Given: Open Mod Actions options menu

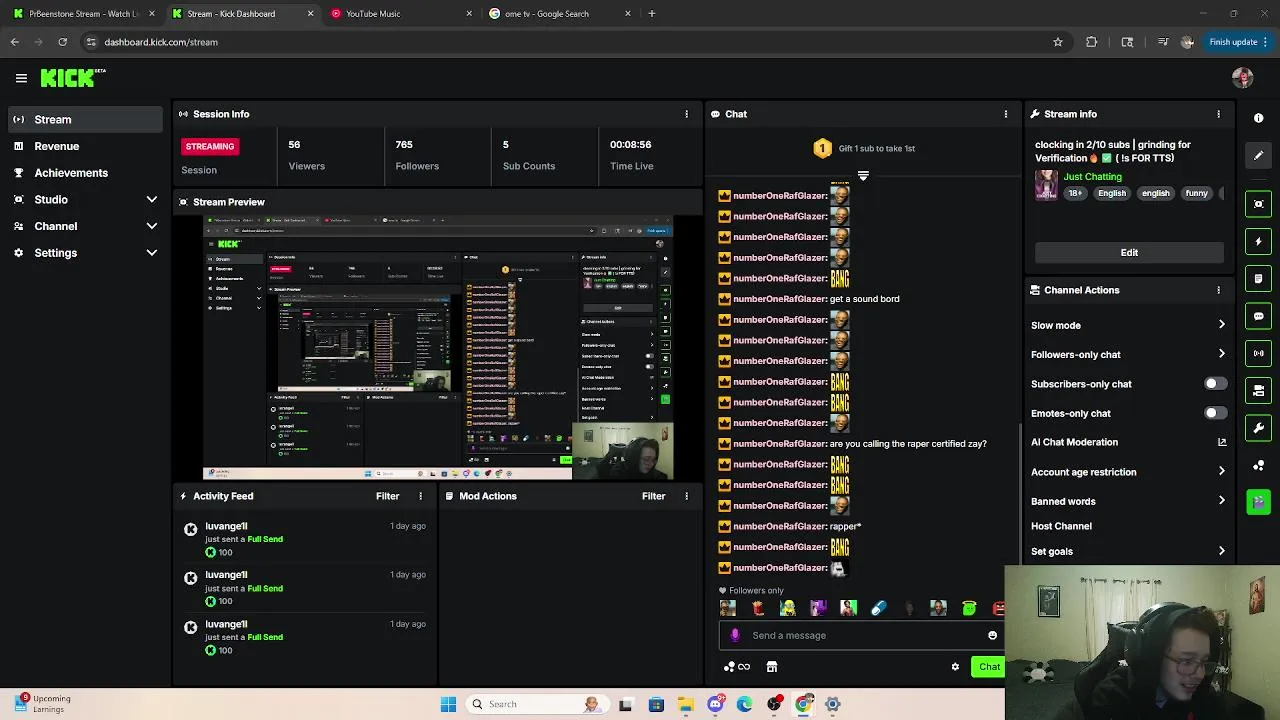Looking at the screenshot, I should pyautogui.click(x=686, y=496).
